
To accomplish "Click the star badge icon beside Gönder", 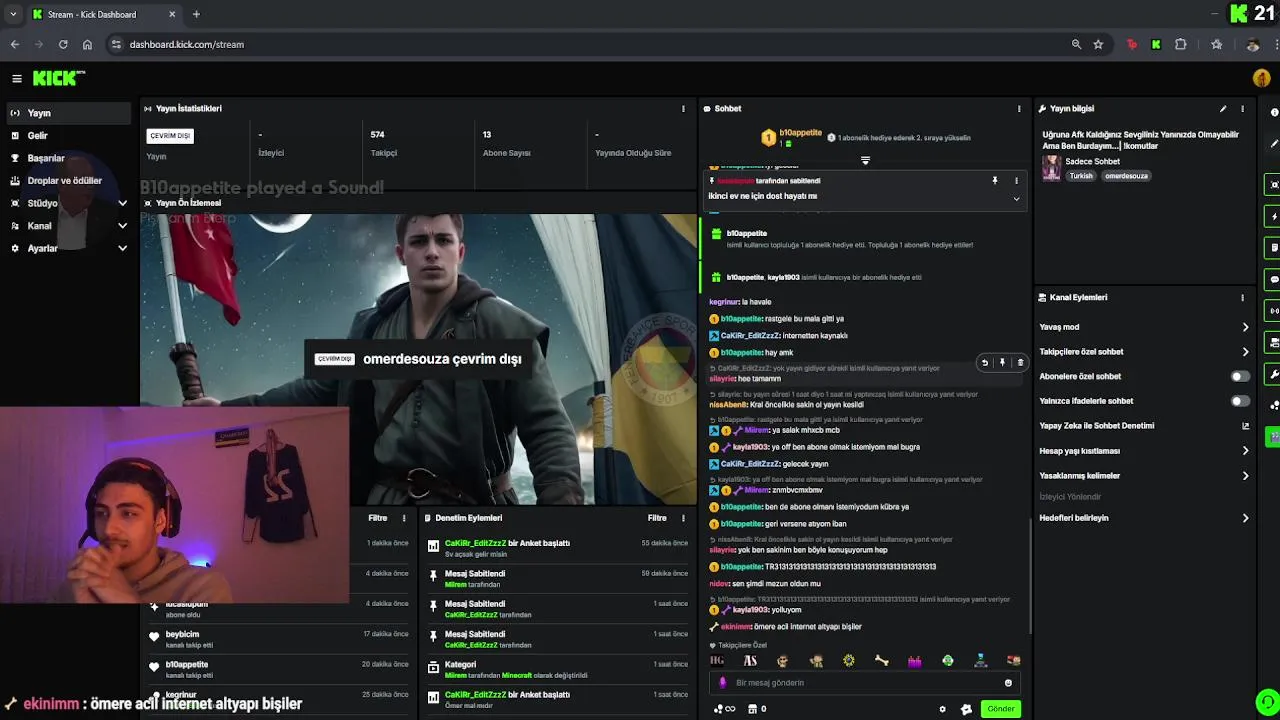I will (x=966, y=709).
